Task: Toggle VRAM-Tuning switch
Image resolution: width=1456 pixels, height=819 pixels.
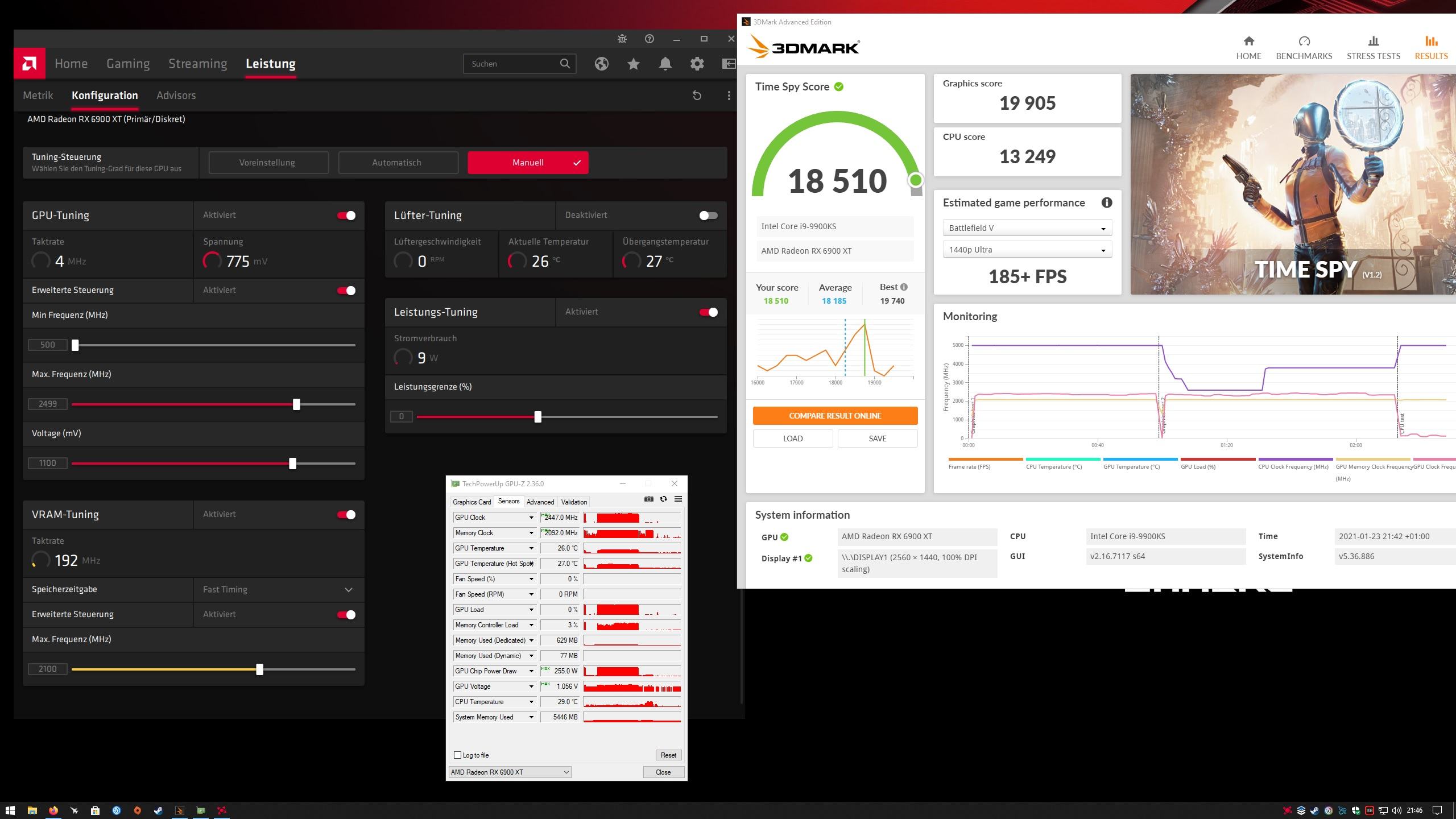Action: coord(346,515)
